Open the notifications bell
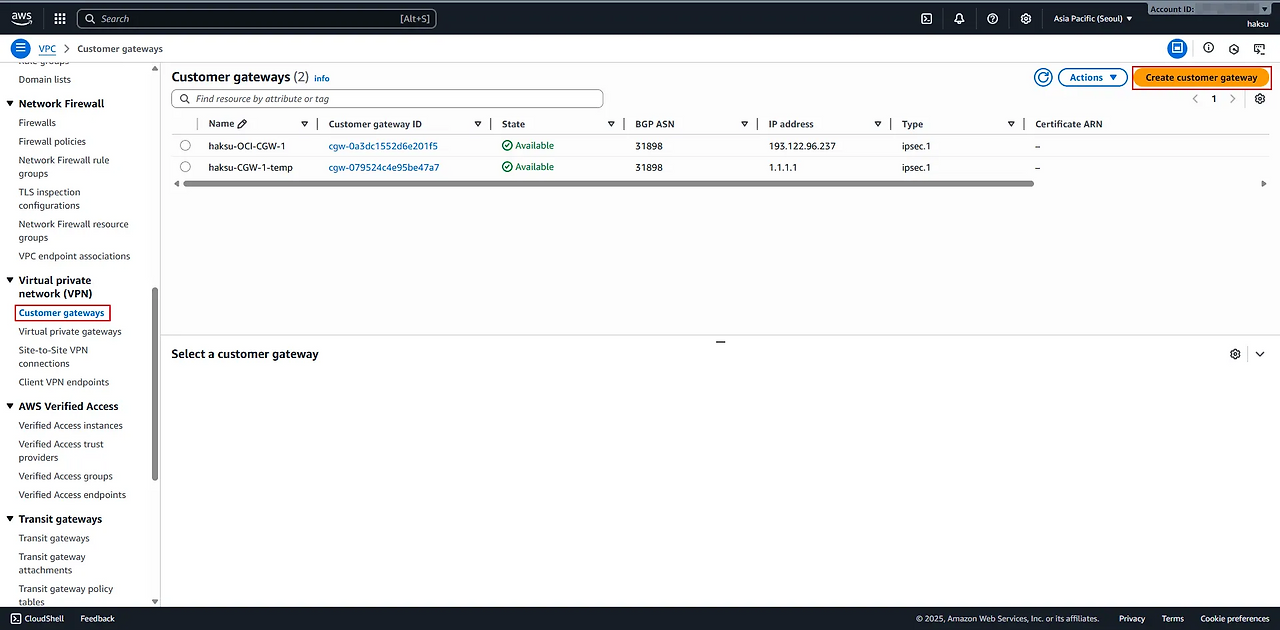Screen dimensions: 1280x630 959,18
